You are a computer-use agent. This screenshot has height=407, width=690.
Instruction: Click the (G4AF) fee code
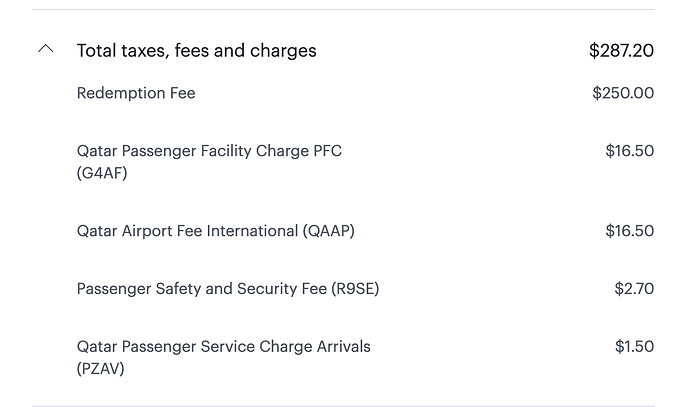click(102, 174)
